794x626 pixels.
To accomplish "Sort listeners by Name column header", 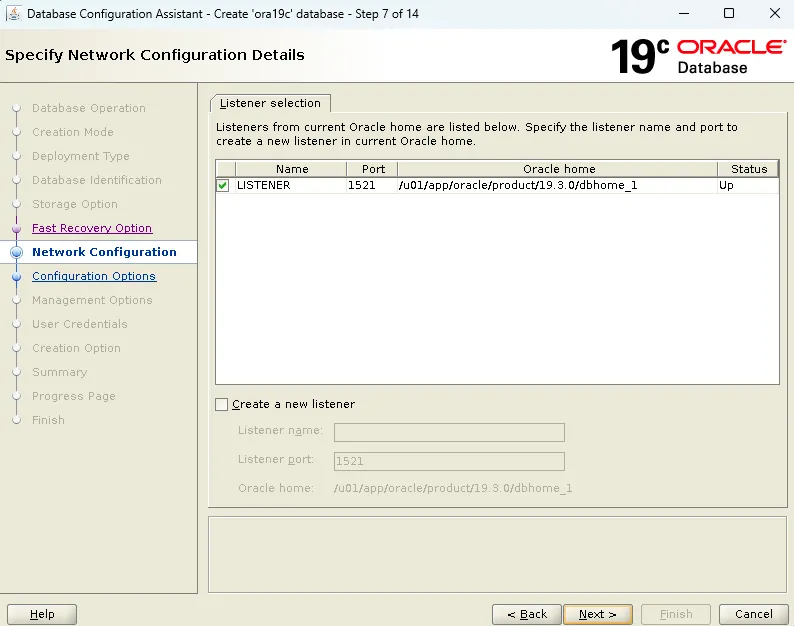I will pos(291,169).
